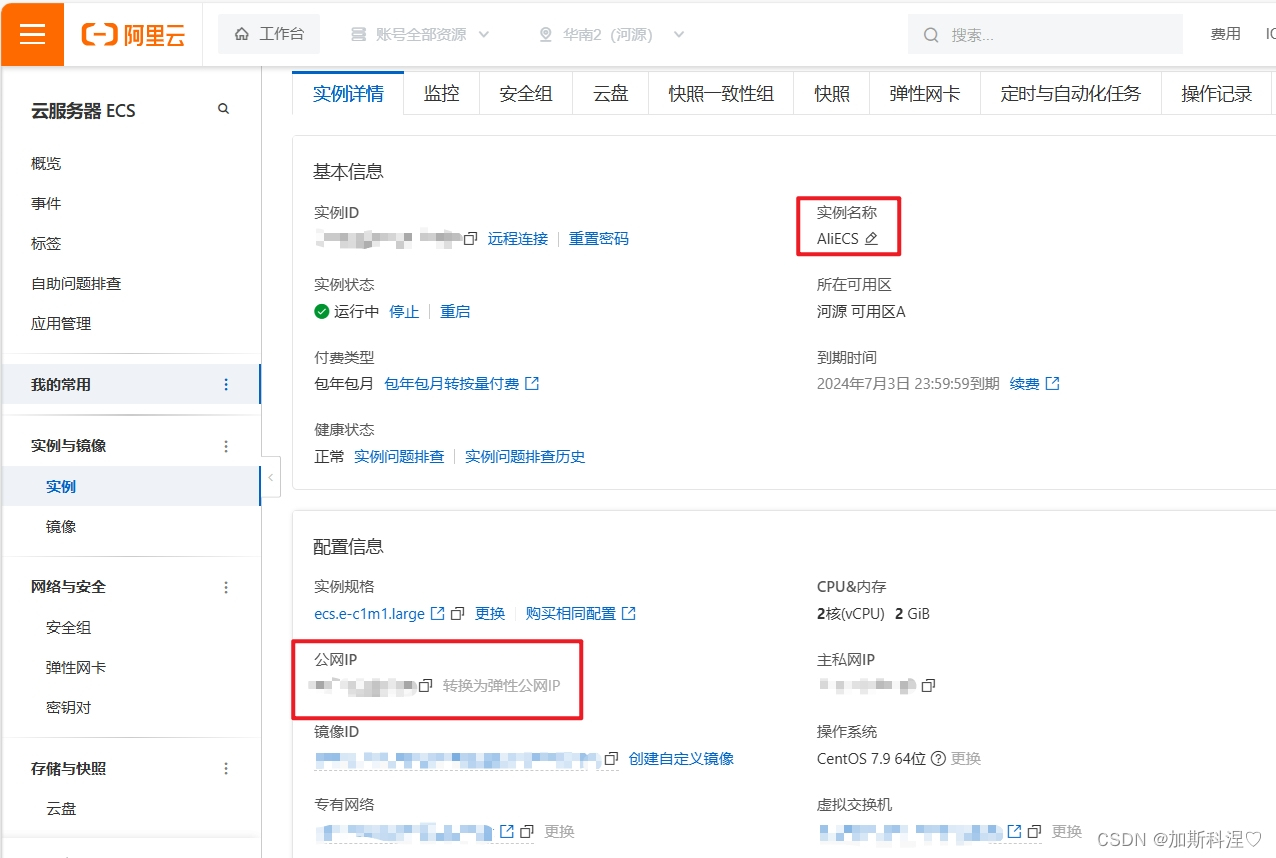Switch to 安全组 tab

point(526,94)
